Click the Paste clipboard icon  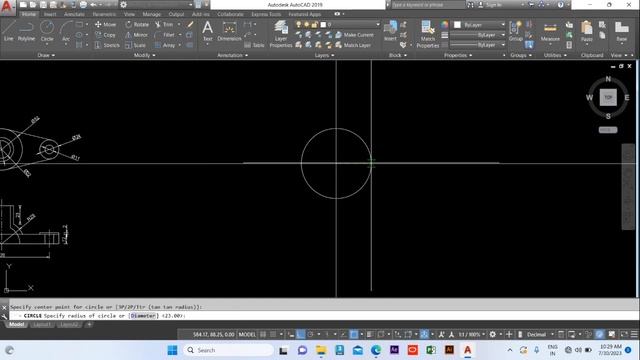click(x=587, y=31)
